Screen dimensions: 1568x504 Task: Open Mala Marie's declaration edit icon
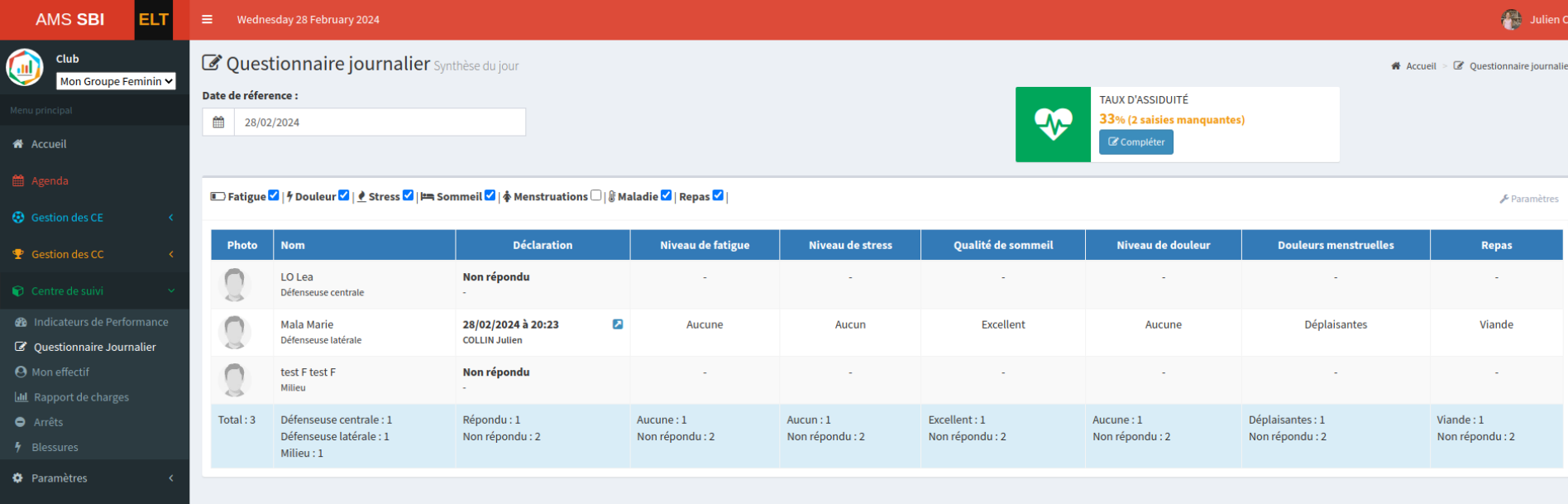[618, 324]
